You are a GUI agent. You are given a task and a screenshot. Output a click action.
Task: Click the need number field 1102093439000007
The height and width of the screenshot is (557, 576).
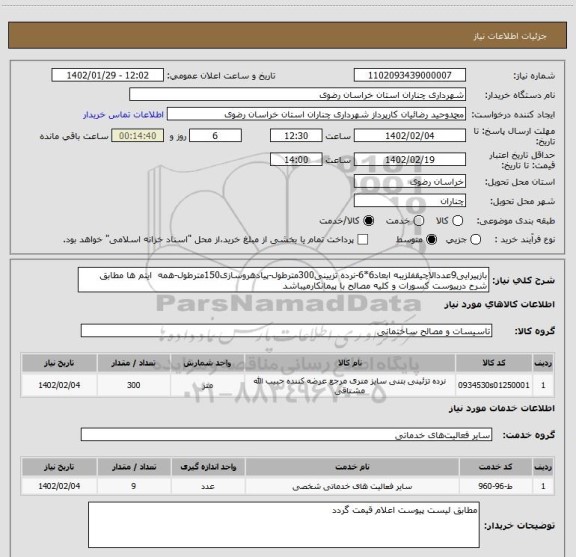(410, 75)
